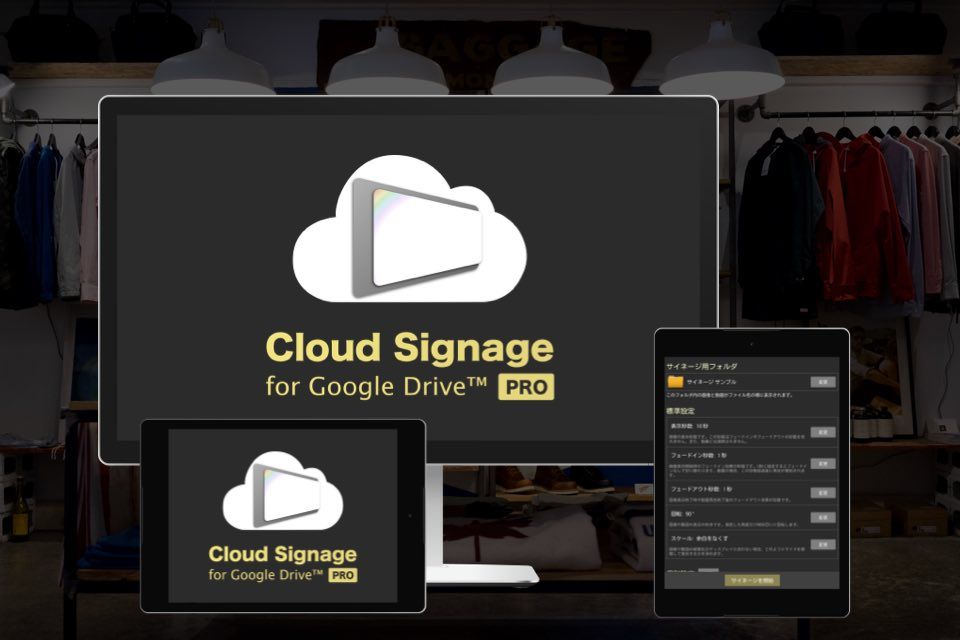The height and width of the screenshot is (640, 960).
Task: Click the Cloud Signage title on the small tablet
Action: tap(282, 554)
